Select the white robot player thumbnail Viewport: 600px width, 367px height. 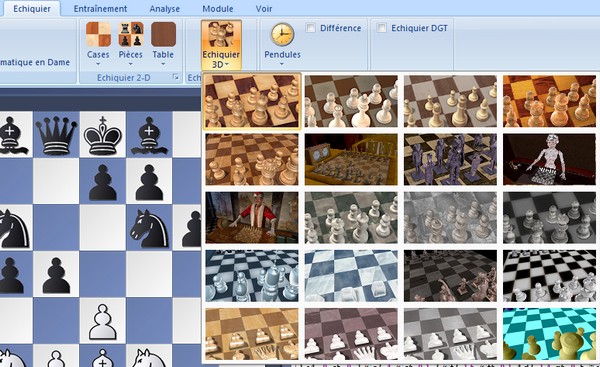tap(549, 159)
